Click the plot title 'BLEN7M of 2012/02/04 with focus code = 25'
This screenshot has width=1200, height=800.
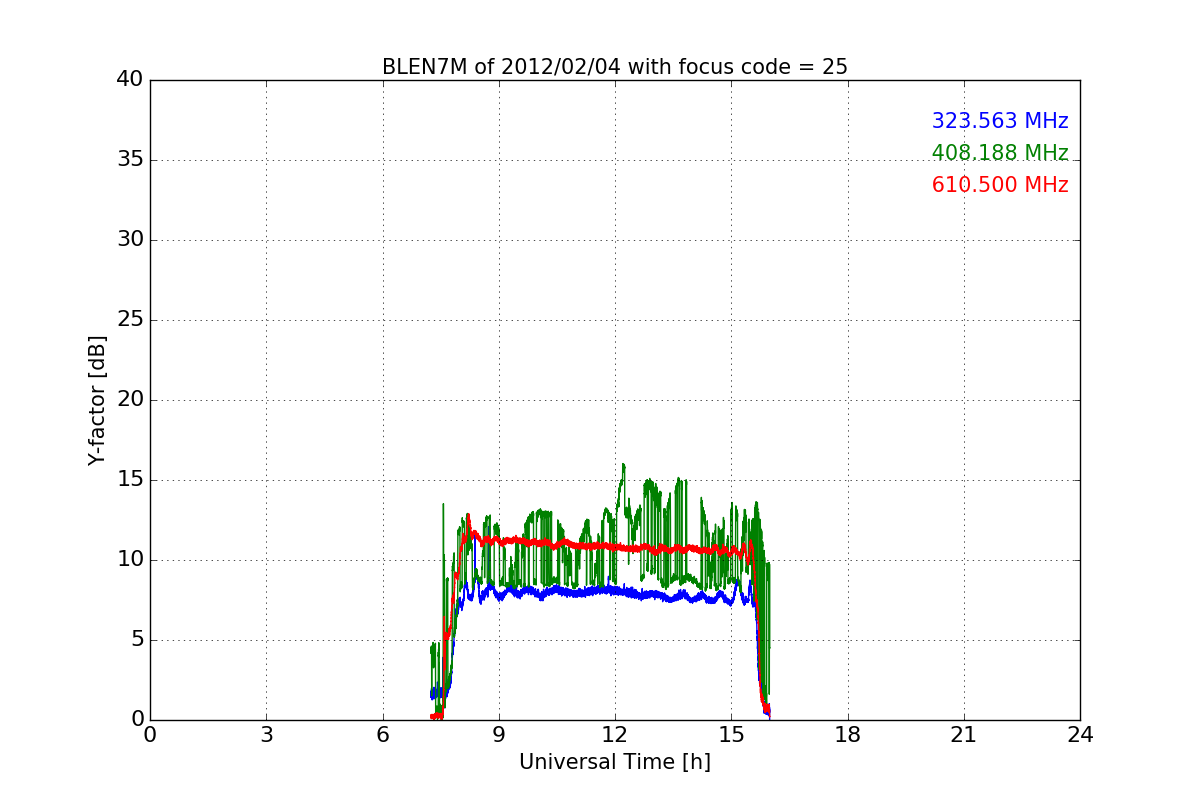coord(614,67)
